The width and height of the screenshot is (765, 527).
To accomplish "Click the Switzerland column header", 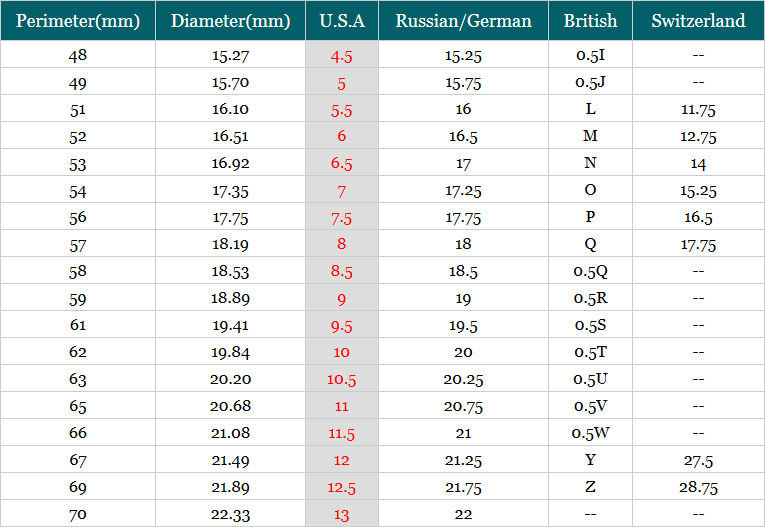I will pos(698,21).
